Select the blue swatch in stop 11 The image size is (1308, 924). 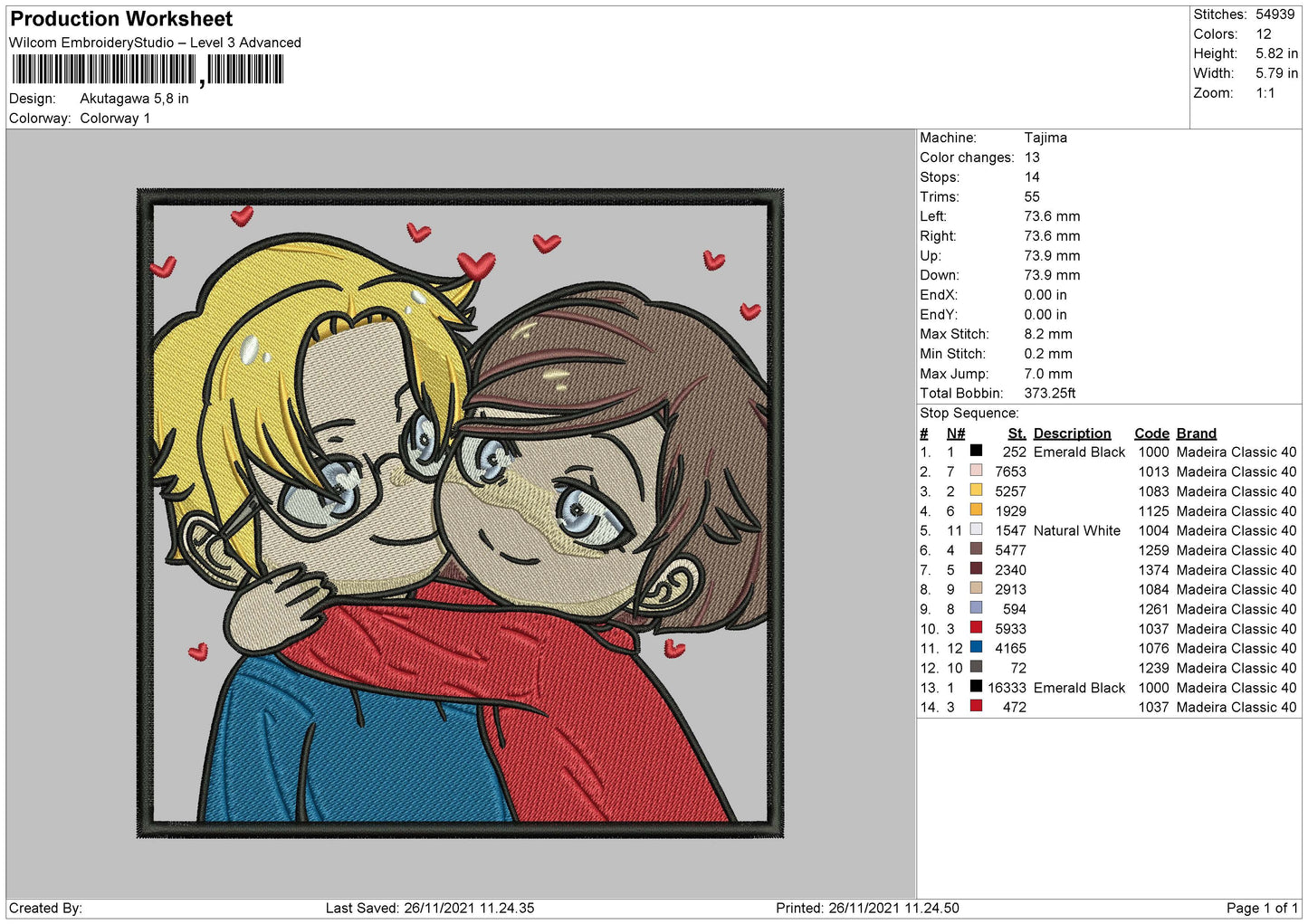pos(976,647)
